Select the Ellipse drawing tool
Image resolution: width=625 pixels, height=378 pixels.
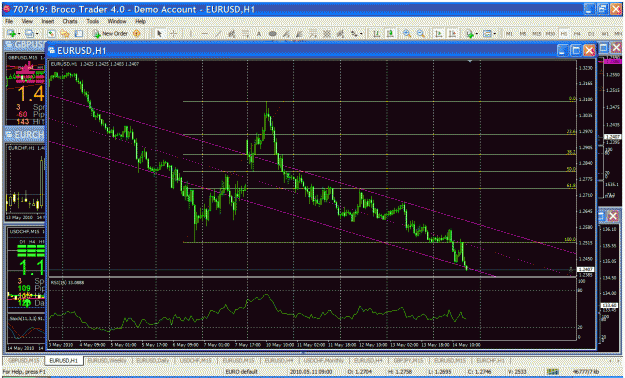click(273, 34)
